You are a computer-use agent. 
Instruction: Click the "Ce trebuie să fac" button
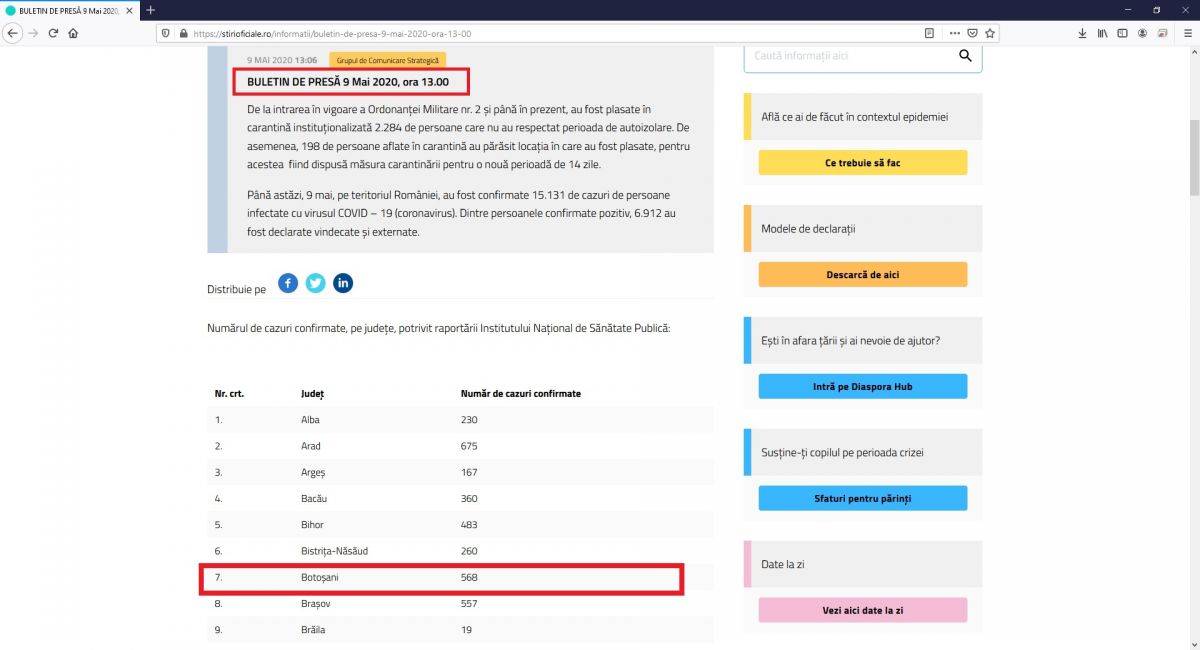click(862, 162)
